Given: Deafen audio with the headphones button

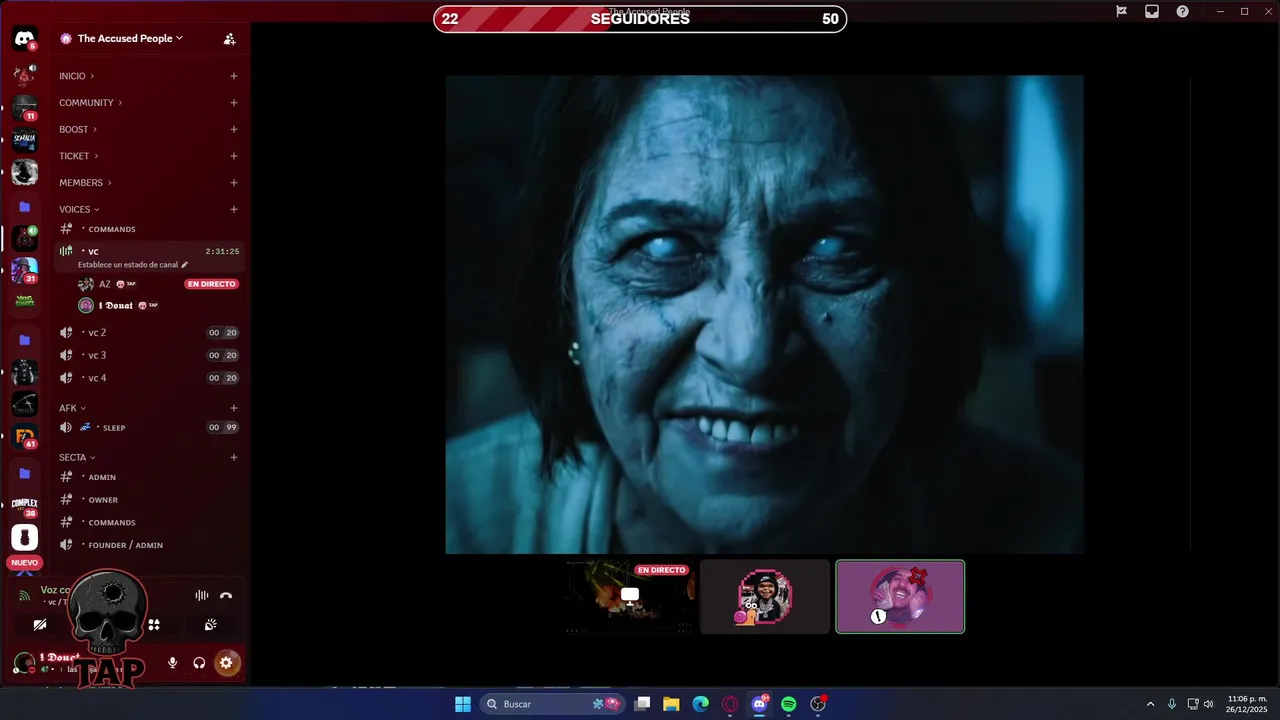Looking at the screenshot, I should coord(199,662).
